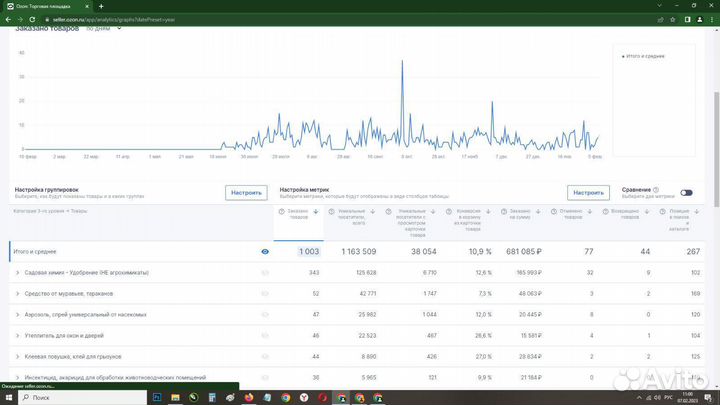Open the Windows Start menu
720x405 pixels.
(x=9, y=397)
